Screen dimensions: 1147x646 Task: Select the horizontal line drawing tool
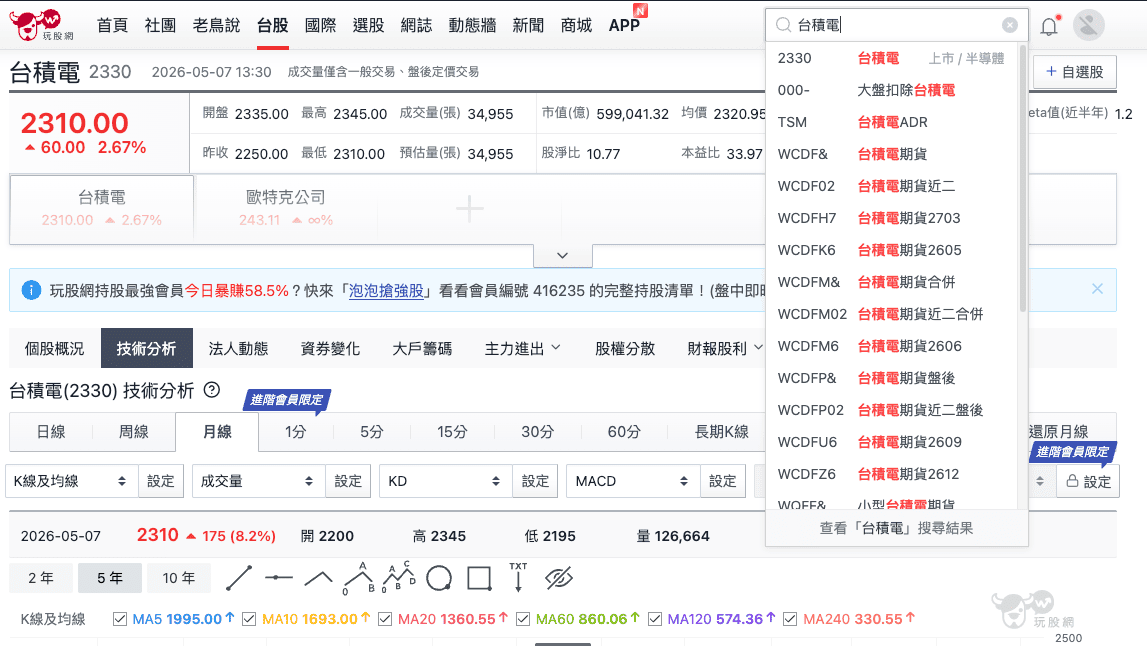point(279,578)
